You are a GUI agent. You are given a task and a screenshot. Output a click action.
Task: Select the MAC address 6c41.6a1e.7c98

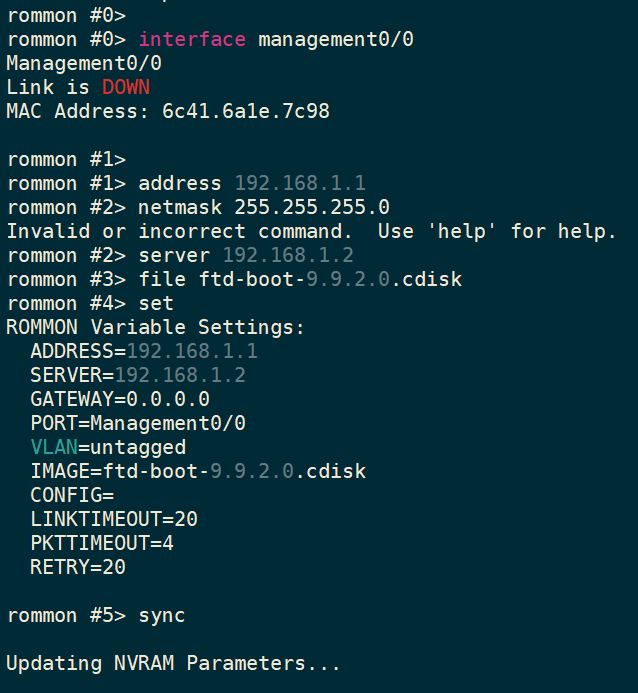[246, 111]
